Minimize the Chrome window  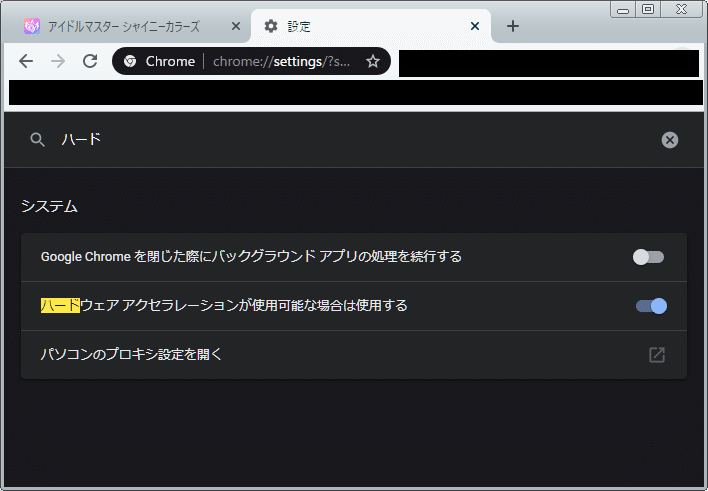click(623, 9)
